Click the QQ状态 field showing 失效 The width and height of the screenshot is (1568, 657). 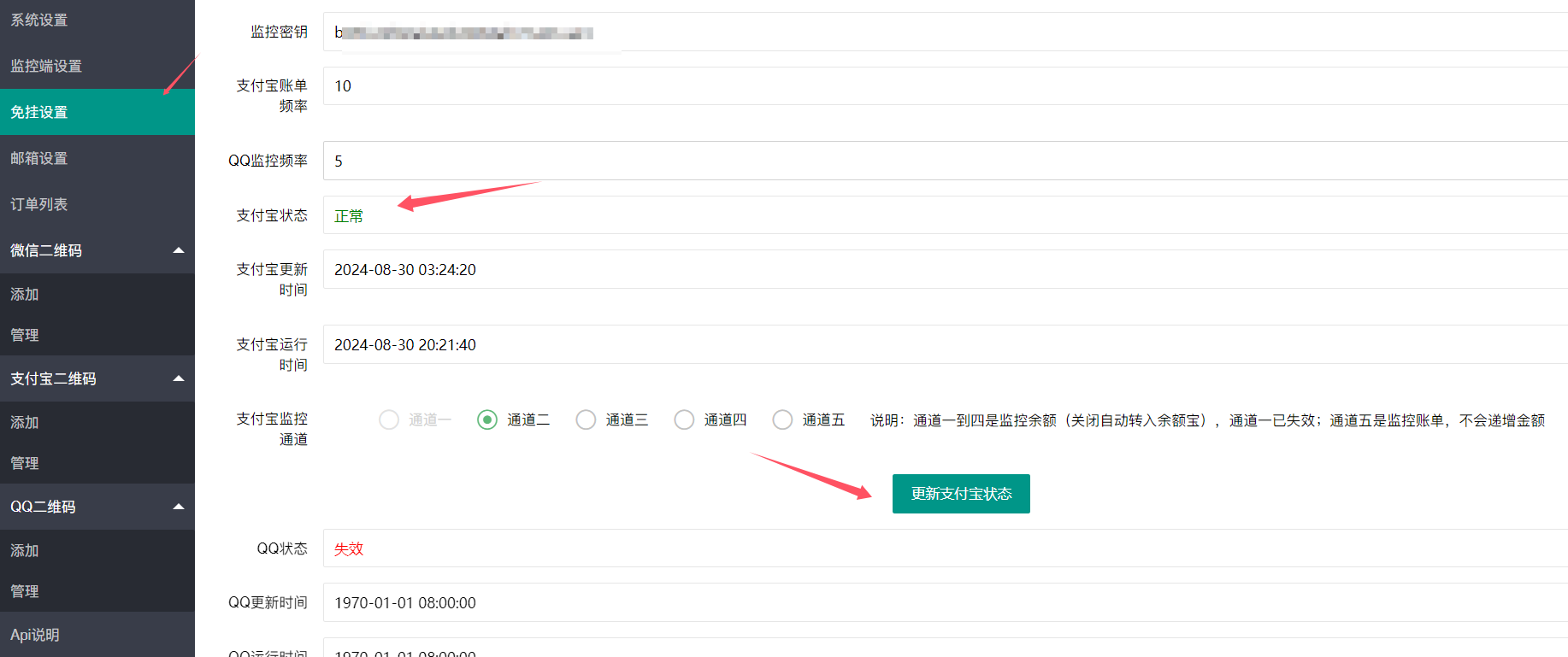point(946,548)
